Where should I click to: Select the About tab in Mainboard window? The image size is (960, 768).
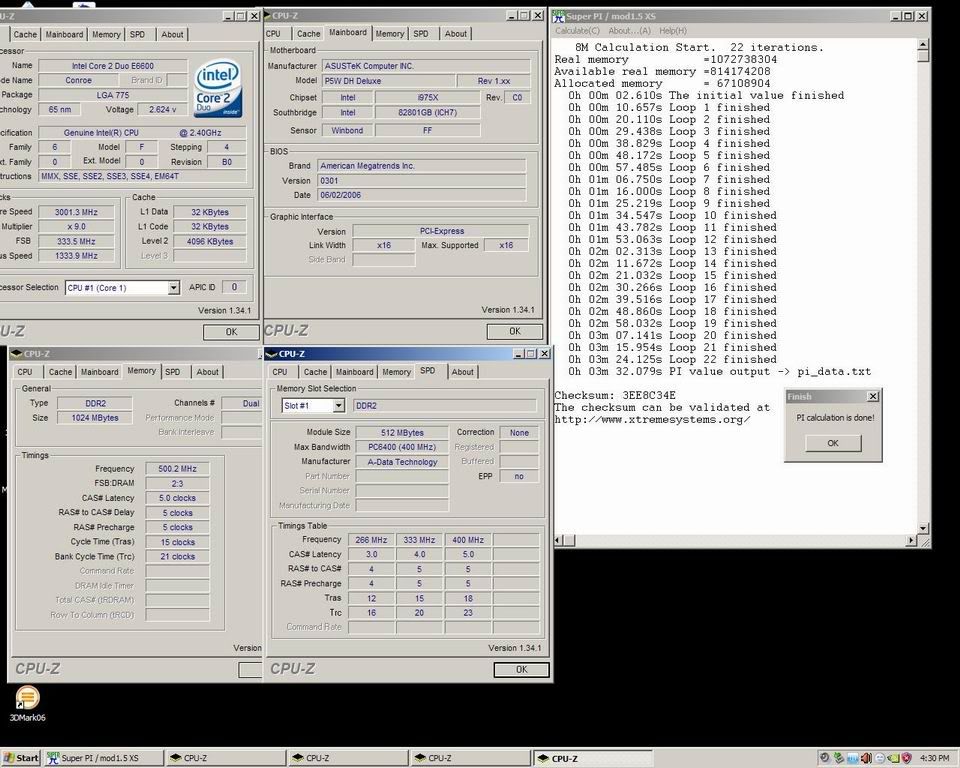pos(456,34)
